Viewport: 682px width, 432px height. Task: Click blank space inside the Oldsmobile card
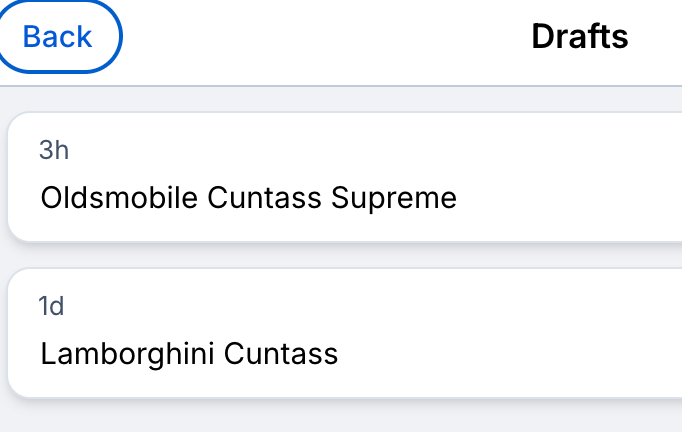pyautogui.click(x=580, y=160)
